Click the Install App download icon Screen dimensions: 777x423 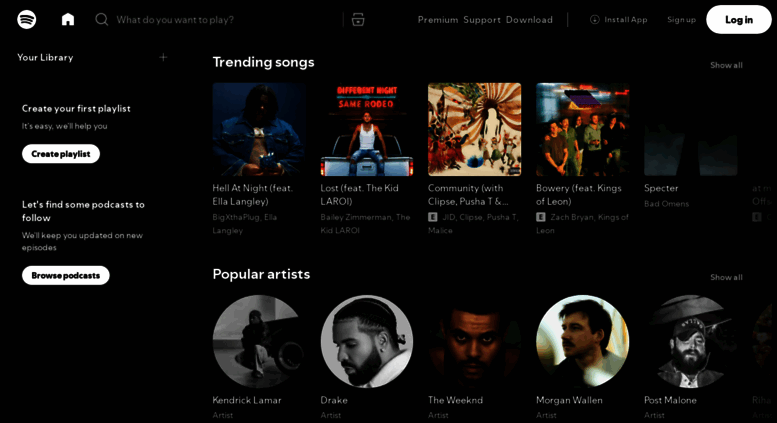(x=595, y=19)
